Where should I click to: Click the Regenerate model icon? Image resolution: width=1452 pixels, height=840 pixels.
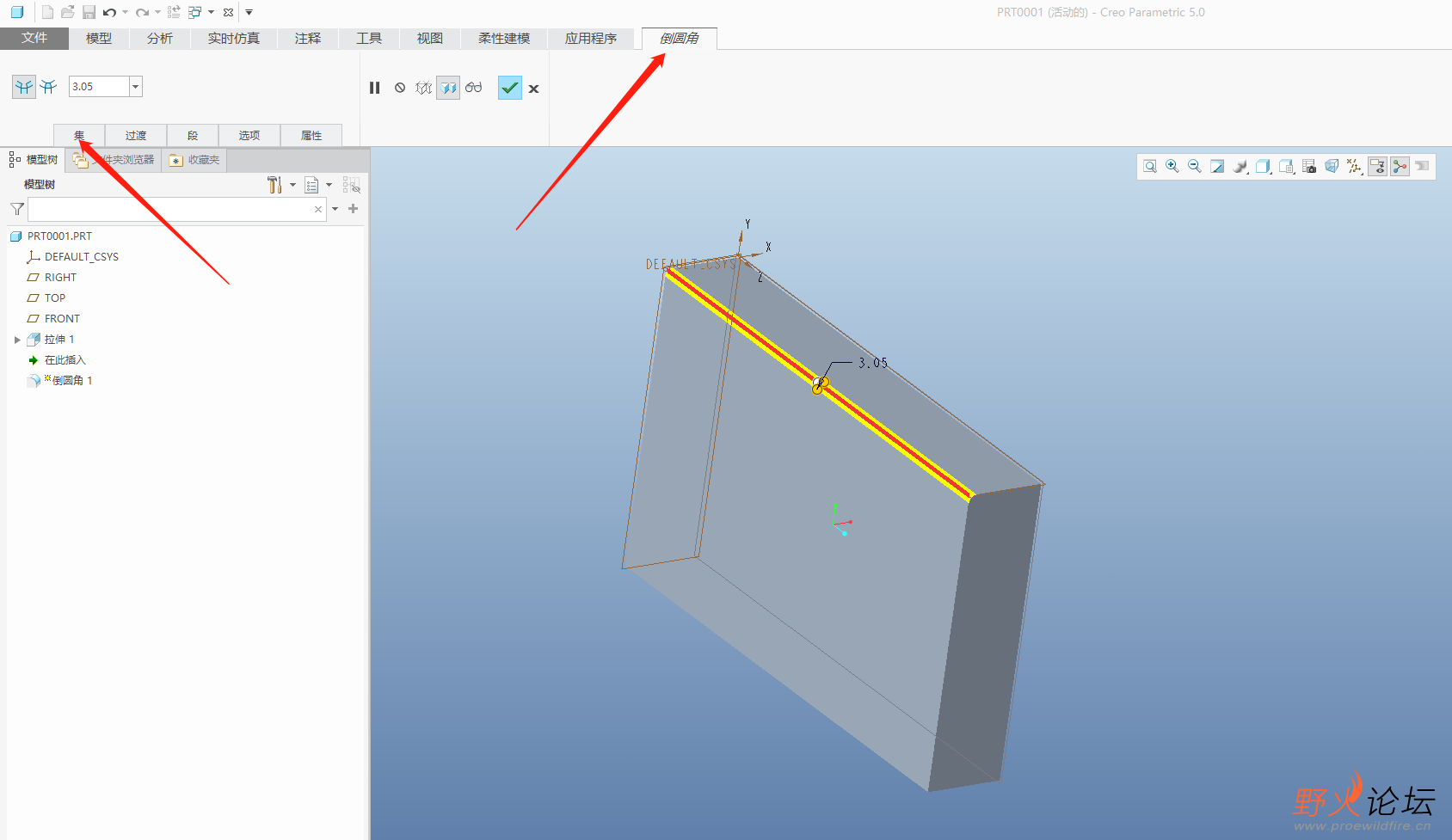(174, 12)
